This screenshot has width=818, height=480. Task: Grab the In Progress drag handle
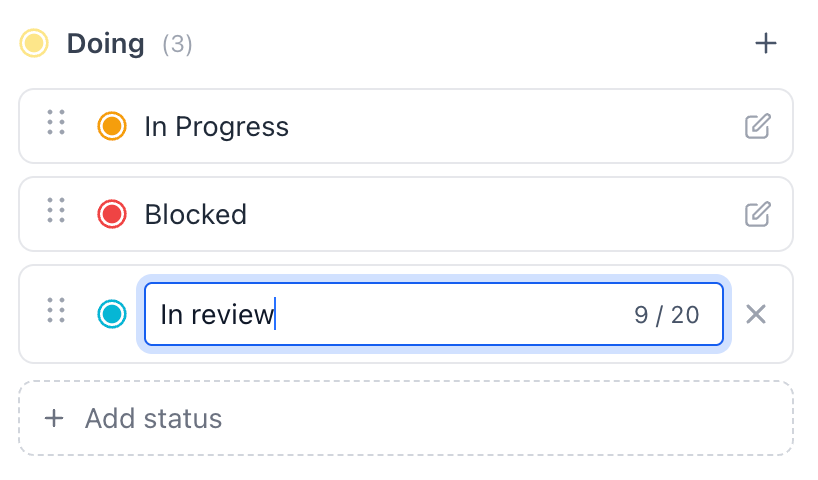point(56,122)
